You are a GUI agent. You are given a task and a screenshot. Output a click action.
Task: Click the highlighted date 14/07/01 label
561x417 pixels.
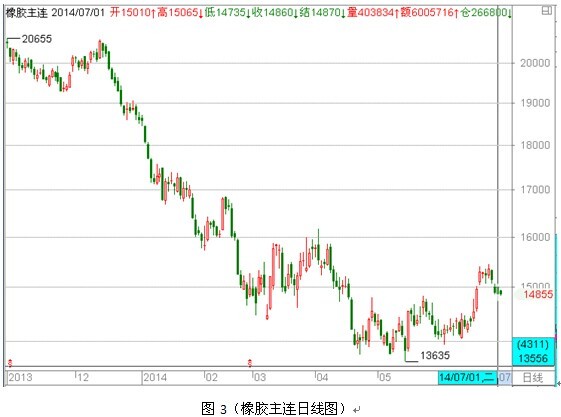[x=467, y=377]
